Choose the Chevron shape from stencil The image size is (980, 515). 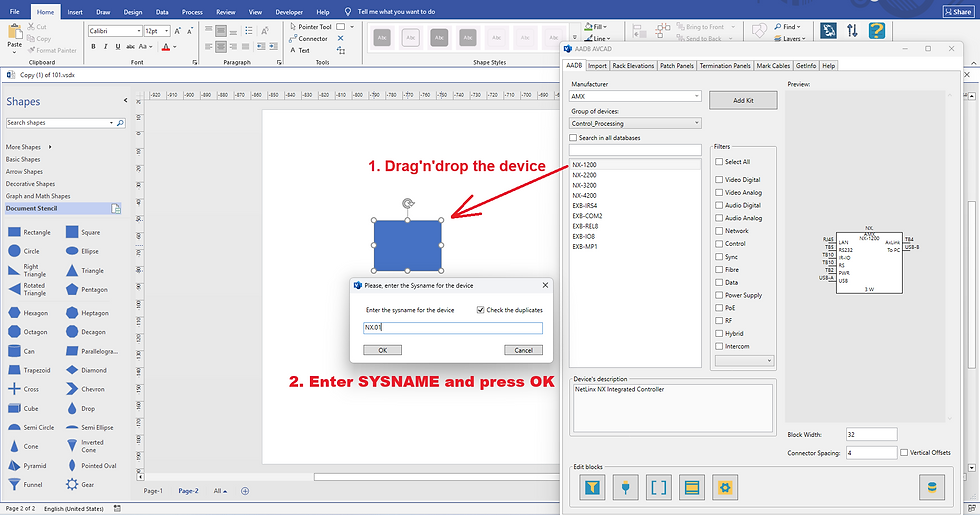pyautogui.click(x=86, y=389)
